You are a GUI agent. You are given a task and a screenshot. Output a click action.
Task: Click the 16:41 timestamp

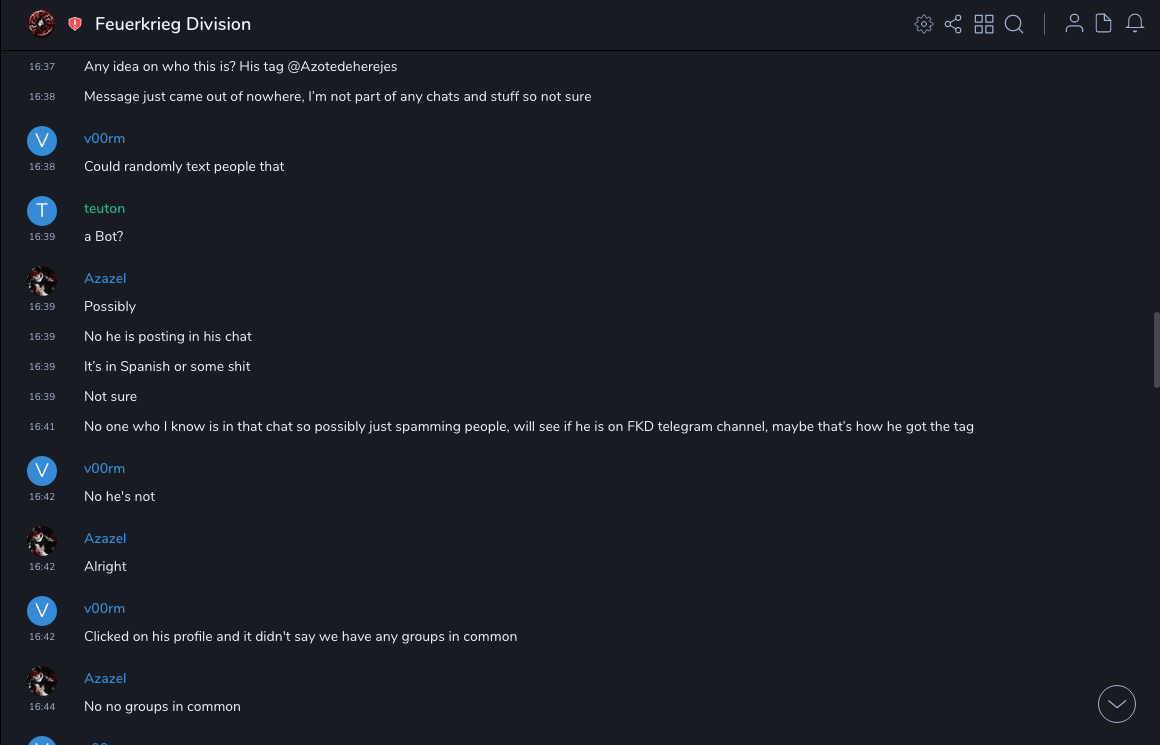click(x=42, y=427)
